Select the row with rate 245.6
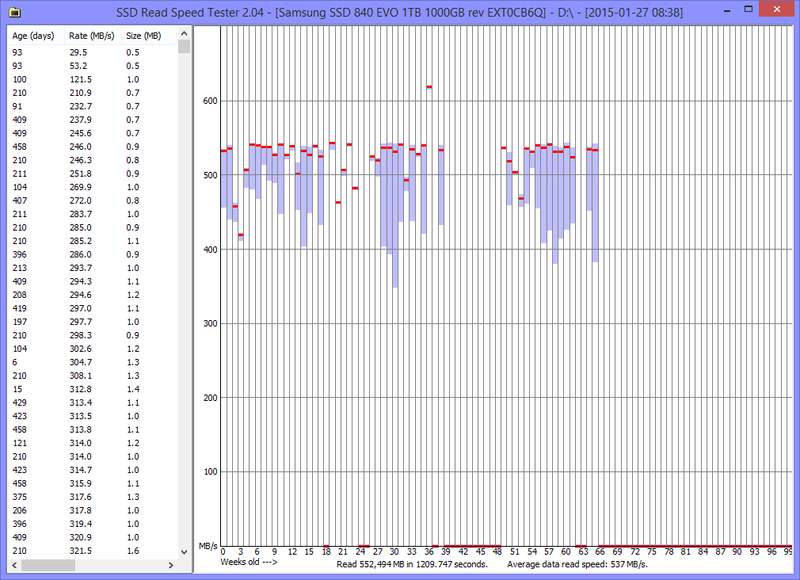Viewport: 800px width, 580px height. coord(93,133)
